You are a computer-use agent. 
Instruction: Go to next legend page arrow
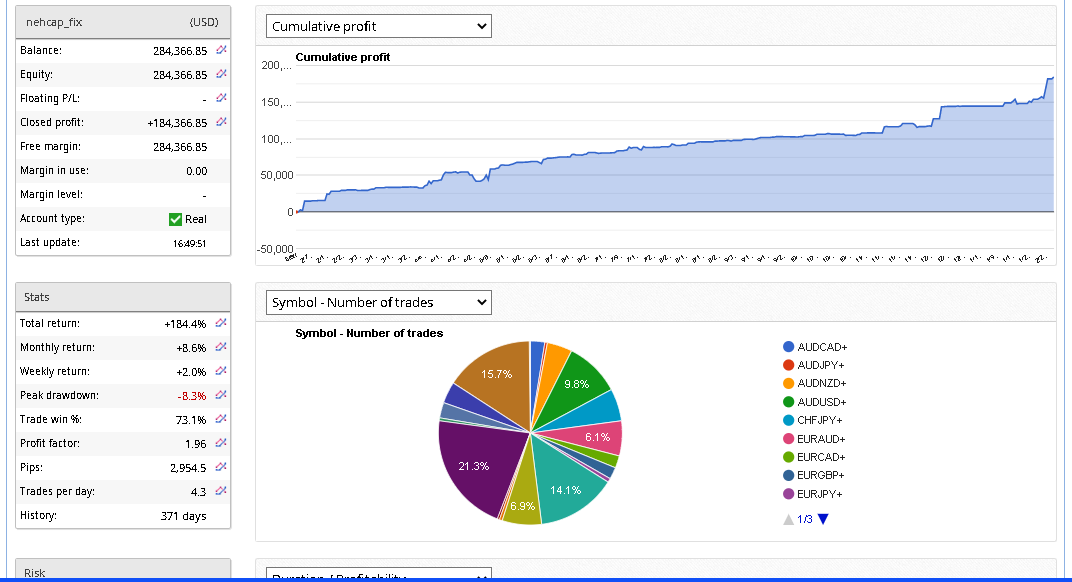click(x=823, y=519)
